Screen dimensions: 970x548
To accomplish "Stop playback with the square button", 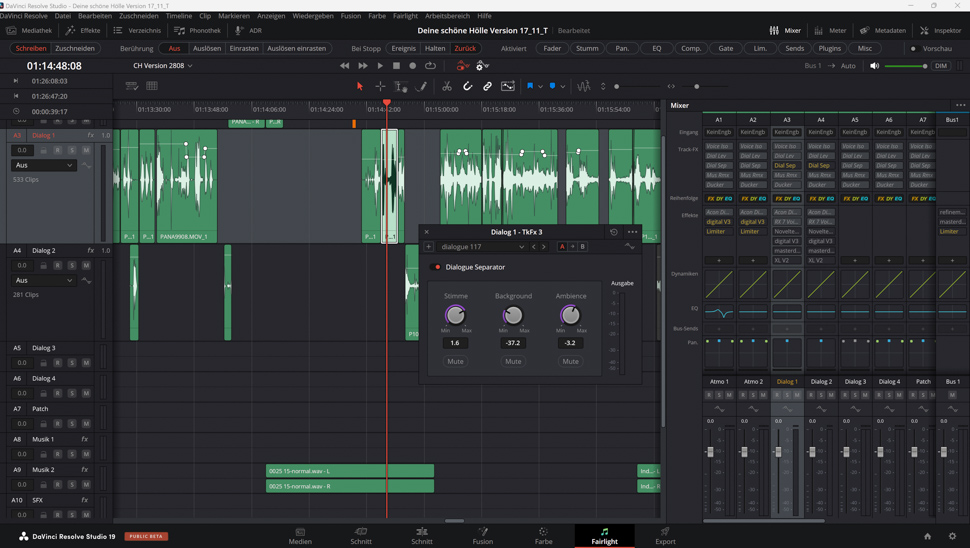I will [x=397, y=66].
